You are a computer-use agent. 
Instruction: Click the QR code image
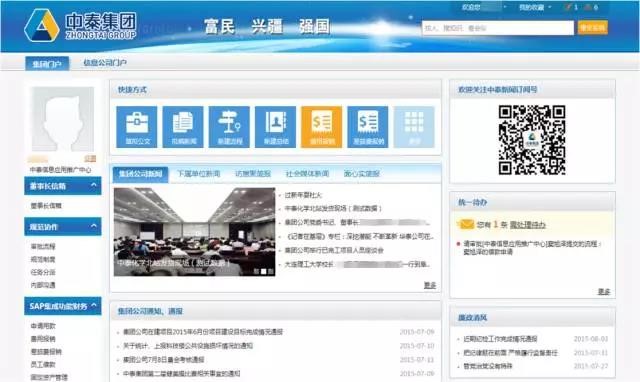532,140
